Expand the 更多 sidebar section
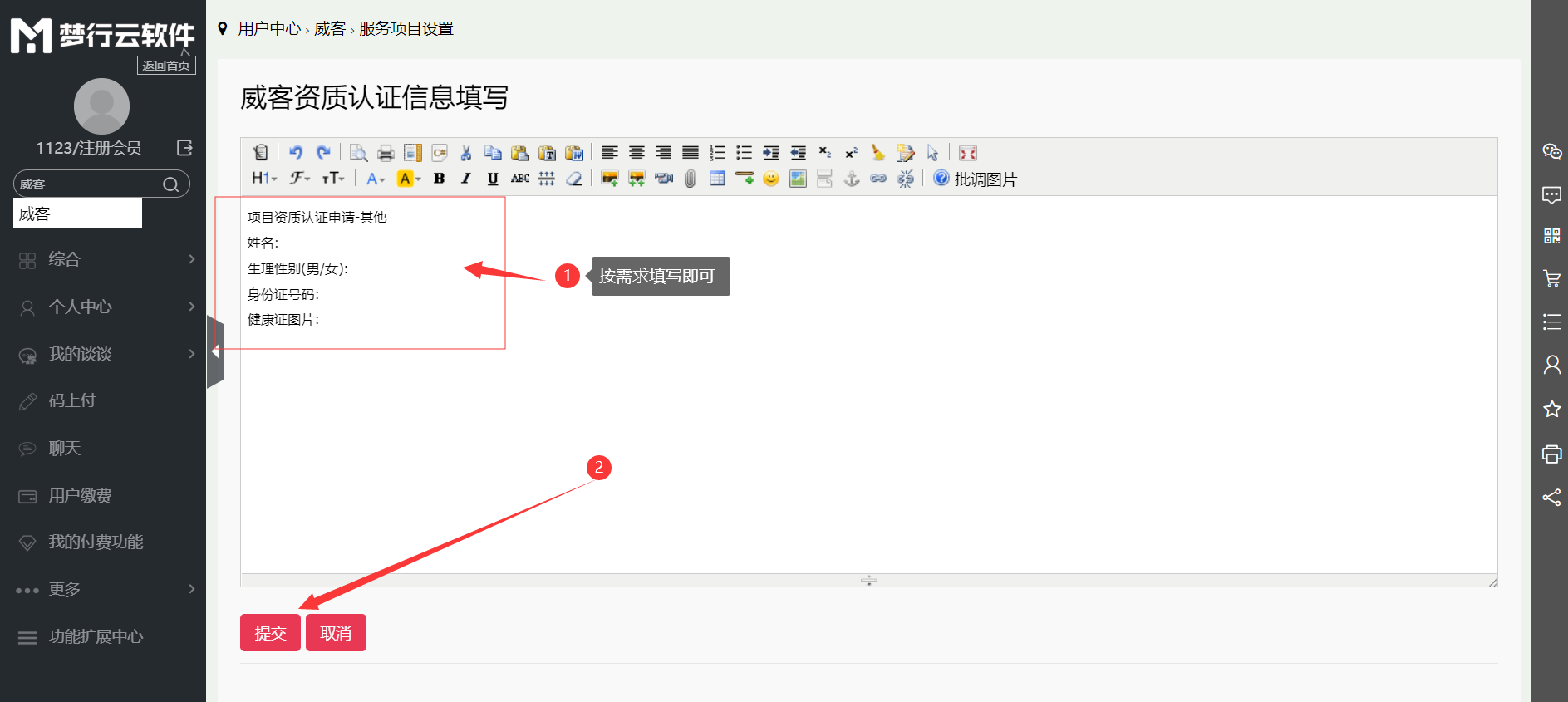 [x=103, y=589]
